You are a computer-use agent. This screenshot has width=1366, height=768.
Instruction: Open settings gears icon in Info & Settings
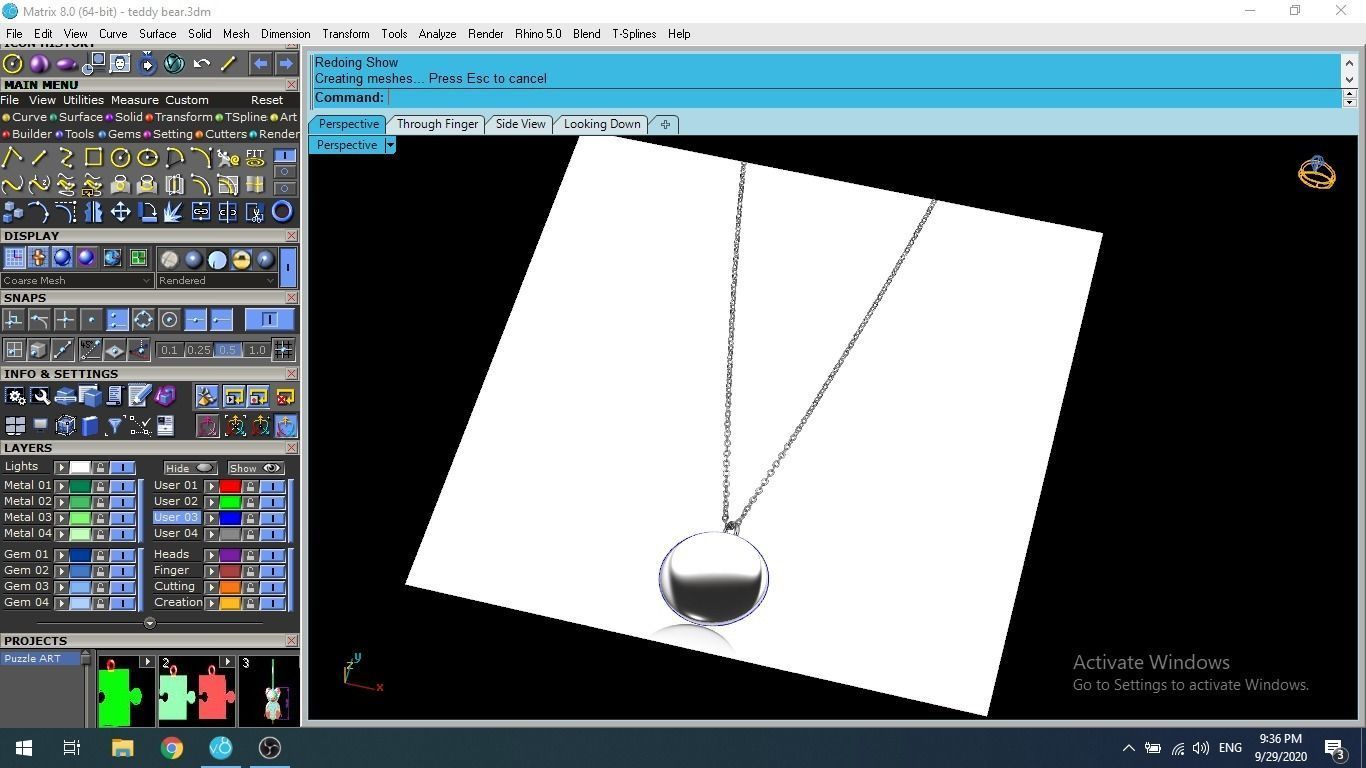pos(15,396)
